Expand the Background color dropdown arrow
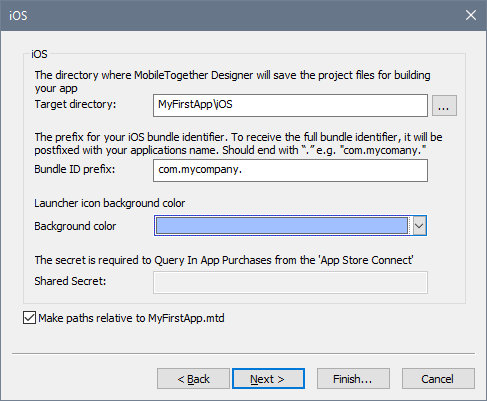 coord(419,226)
